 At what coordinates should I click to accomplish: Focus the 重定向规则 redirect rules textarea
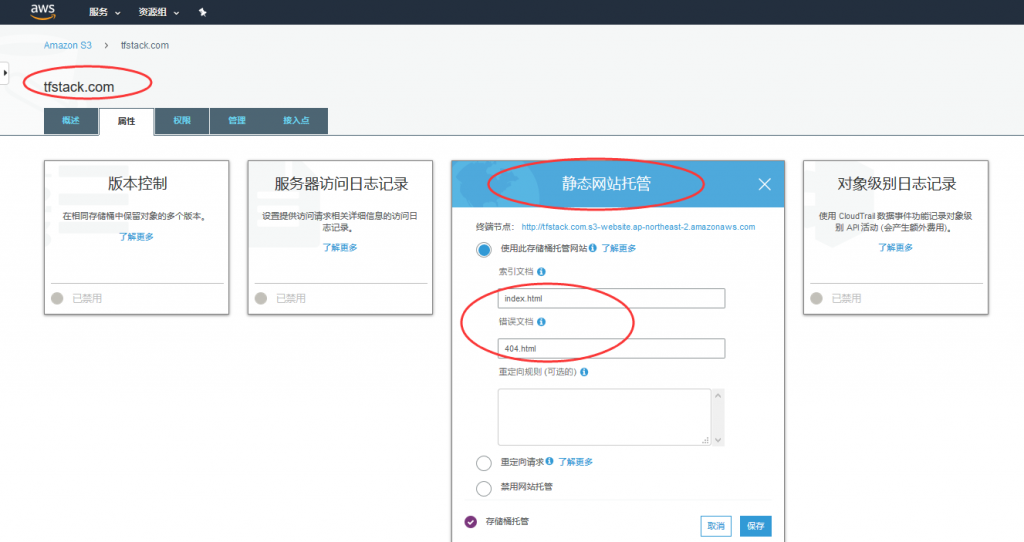click(604, 417)
